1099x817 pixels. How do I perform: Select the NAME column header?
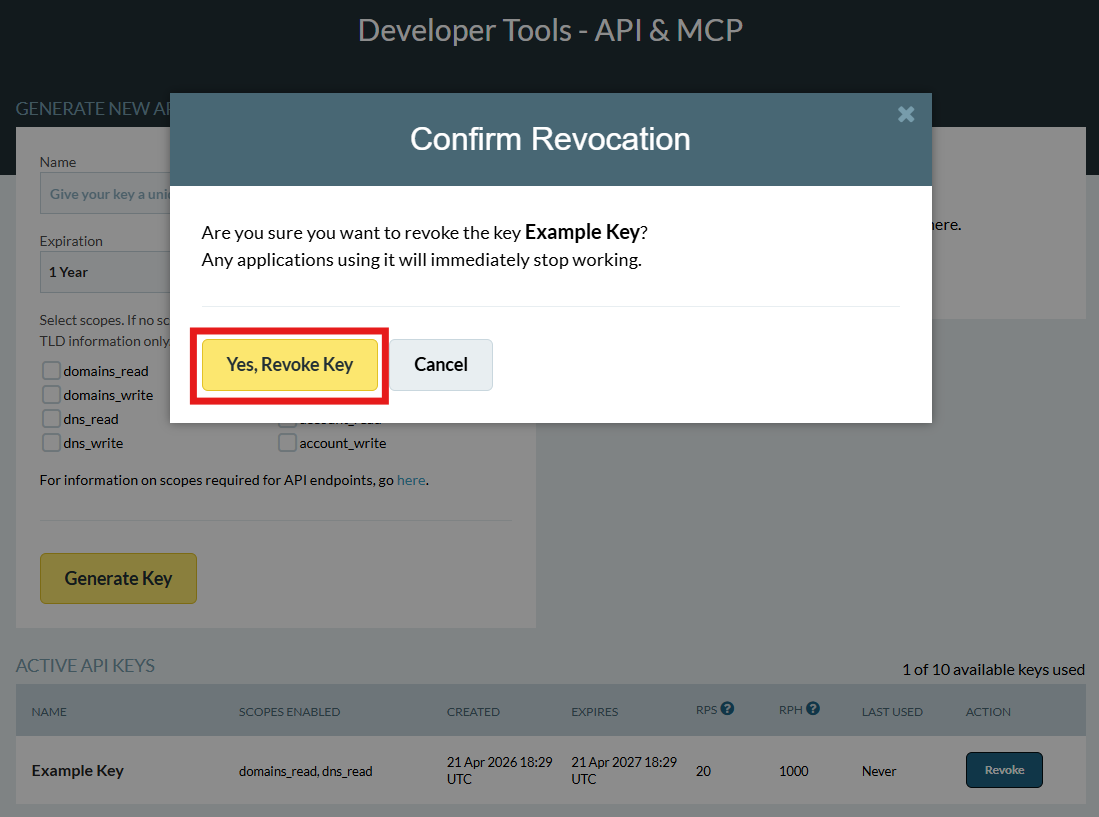(49, 711)
